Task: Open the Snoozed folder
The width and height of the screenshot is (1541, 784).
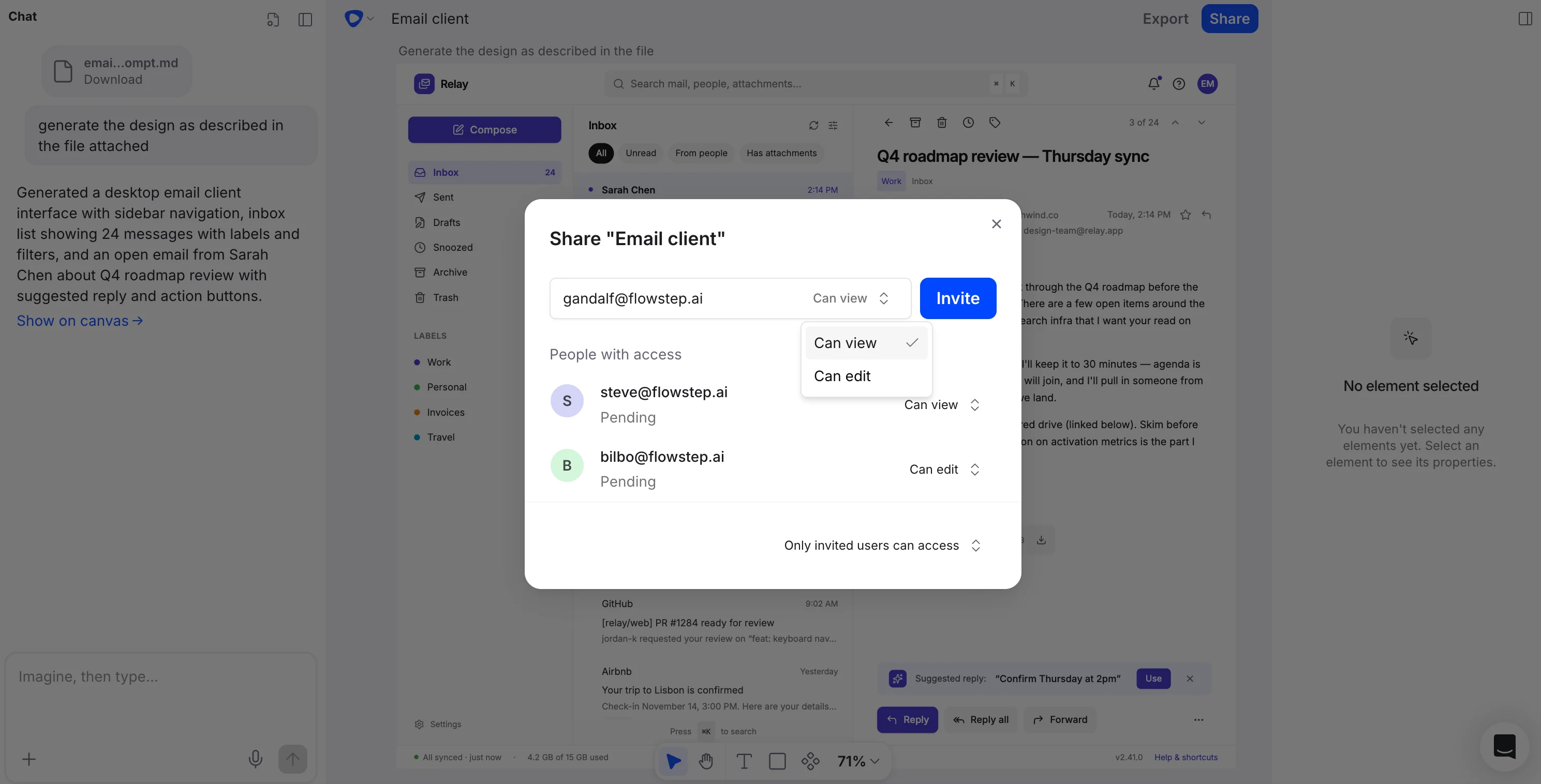Action: coord(484,247)
